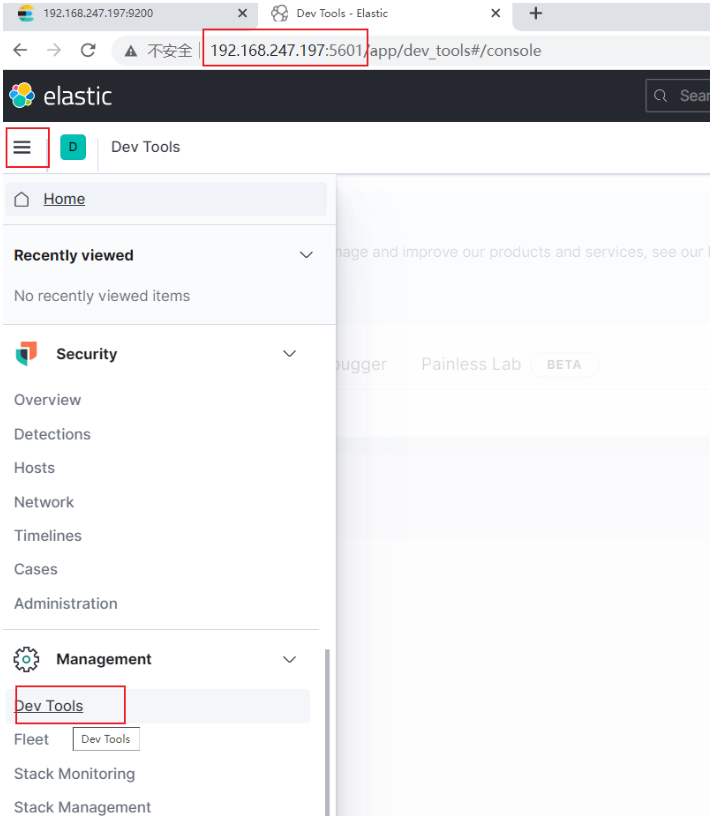Toggle the hamburger navigation menu

pyautogui.click(x=22, y=147)
